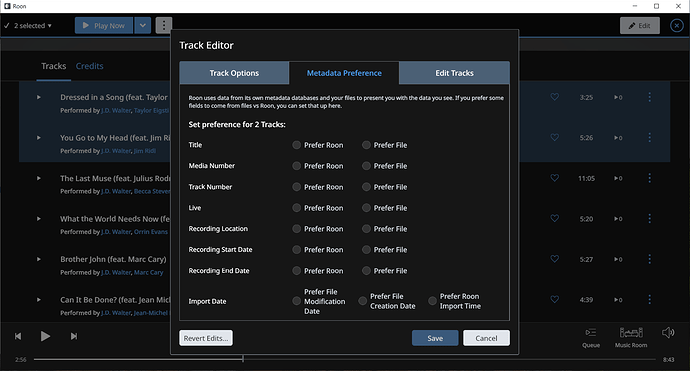The width and height of the screenshot is (690, 371).
Task: Play You Go to My Head track arrow
Action: coord(39,137)
